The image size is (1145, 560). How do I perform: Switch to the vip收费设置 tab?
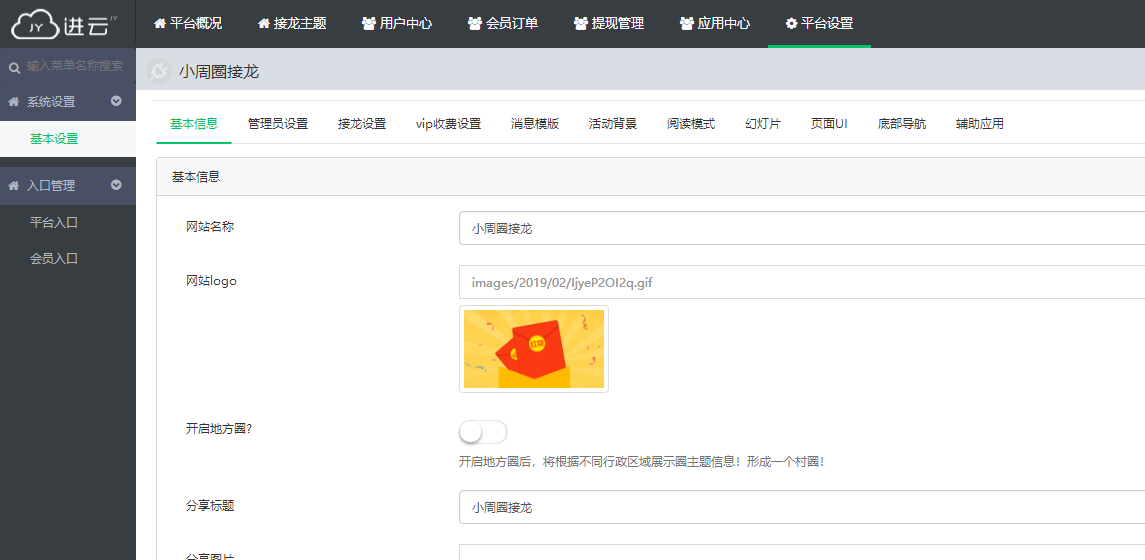tap(448, 124)
